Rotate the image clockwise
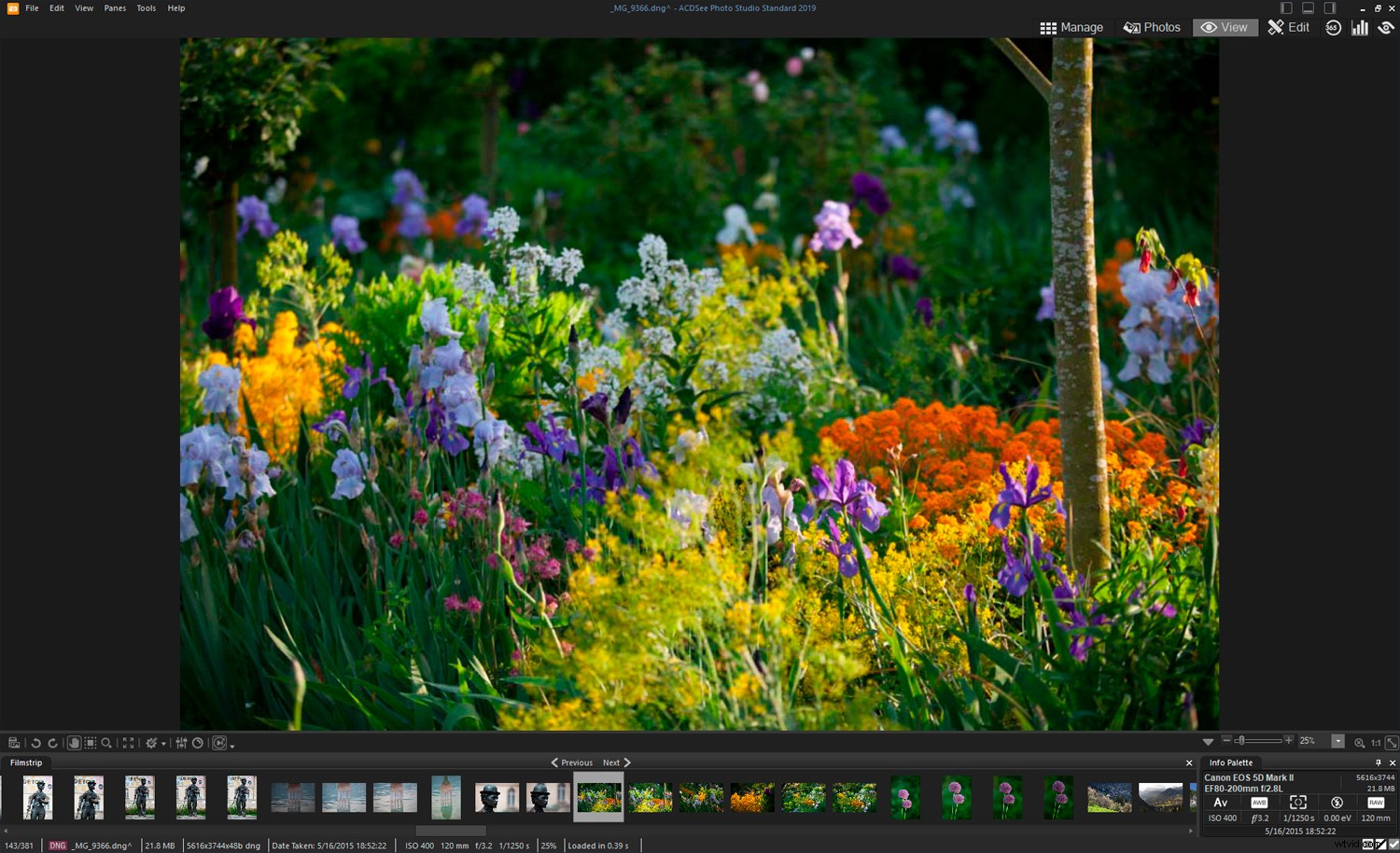This screenshot has height=853, width=1400. (52, 743)
